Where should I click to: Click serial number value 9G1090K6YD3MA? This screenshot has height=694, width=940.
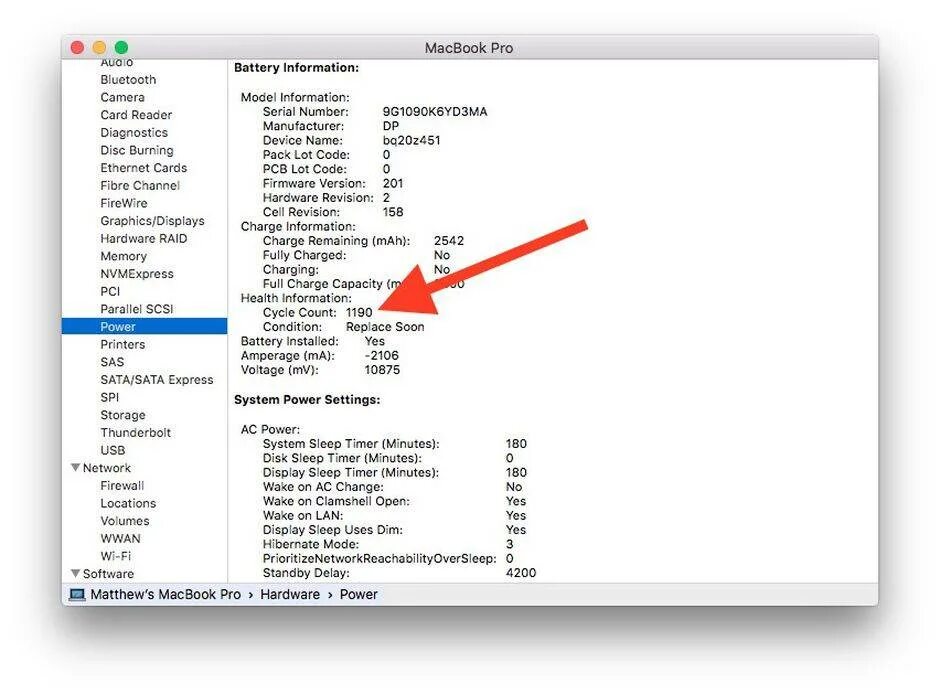(435, 111)
